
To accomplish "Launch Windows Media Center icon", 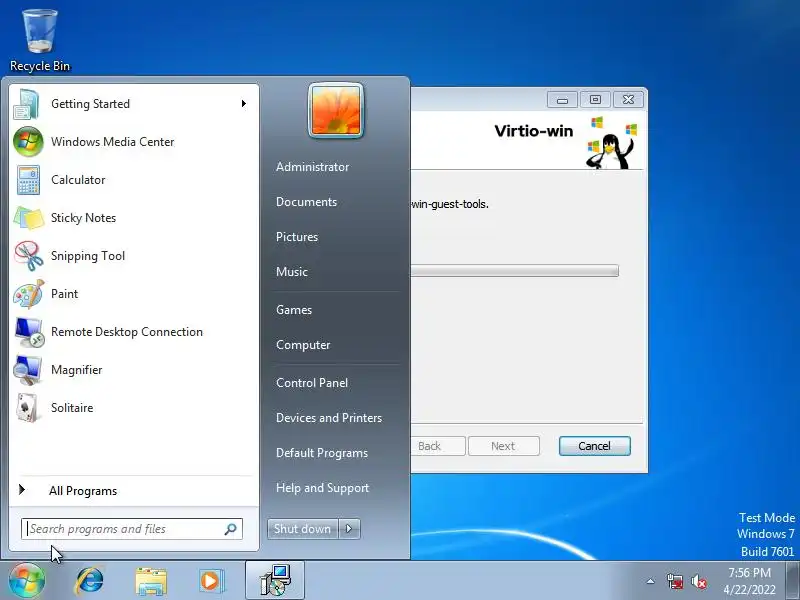I will click(28, 142).
